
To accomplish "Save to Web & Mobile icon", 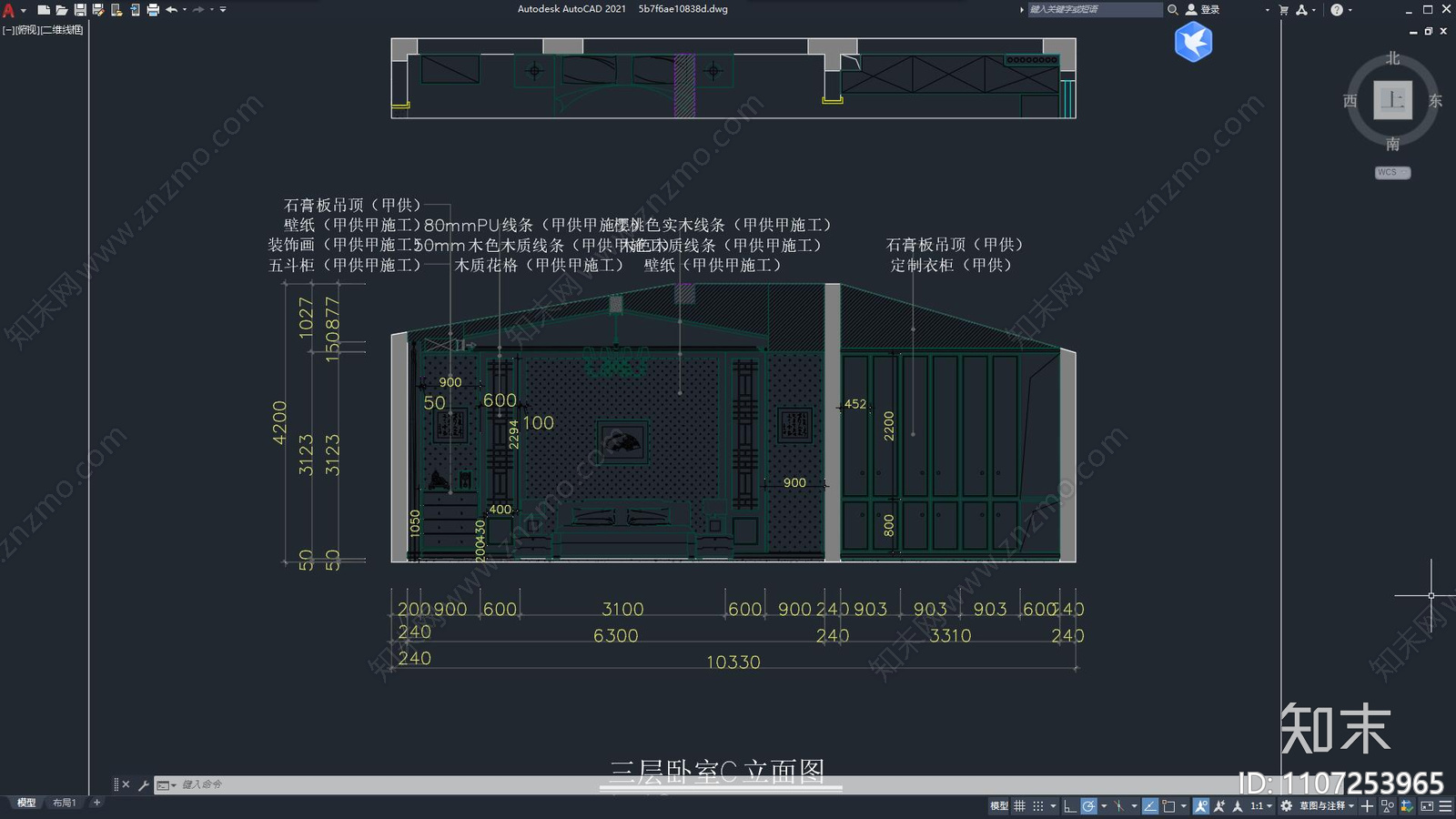I will pyautogui.click(x=135, y=10).
